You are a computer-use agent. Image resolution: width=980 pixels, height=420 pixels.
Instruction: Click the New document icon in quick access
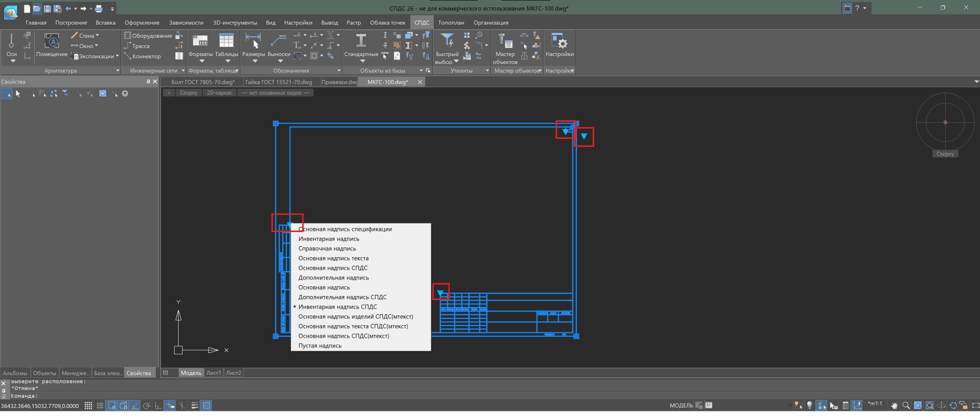pyautogui.click(x=27, y=9)
